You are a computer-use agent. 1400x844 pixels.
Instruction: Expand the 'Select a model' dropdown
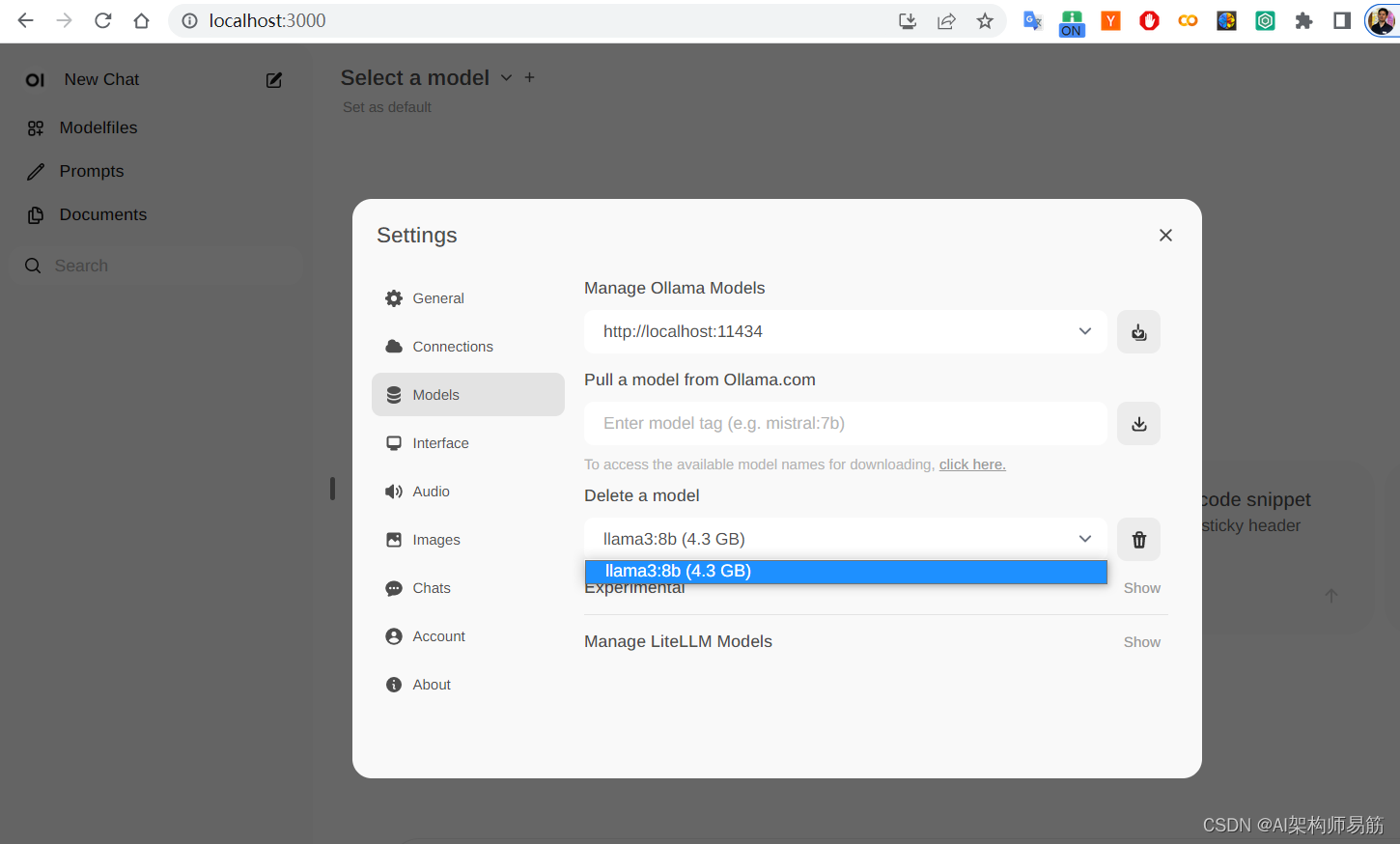tap(426, 78)
